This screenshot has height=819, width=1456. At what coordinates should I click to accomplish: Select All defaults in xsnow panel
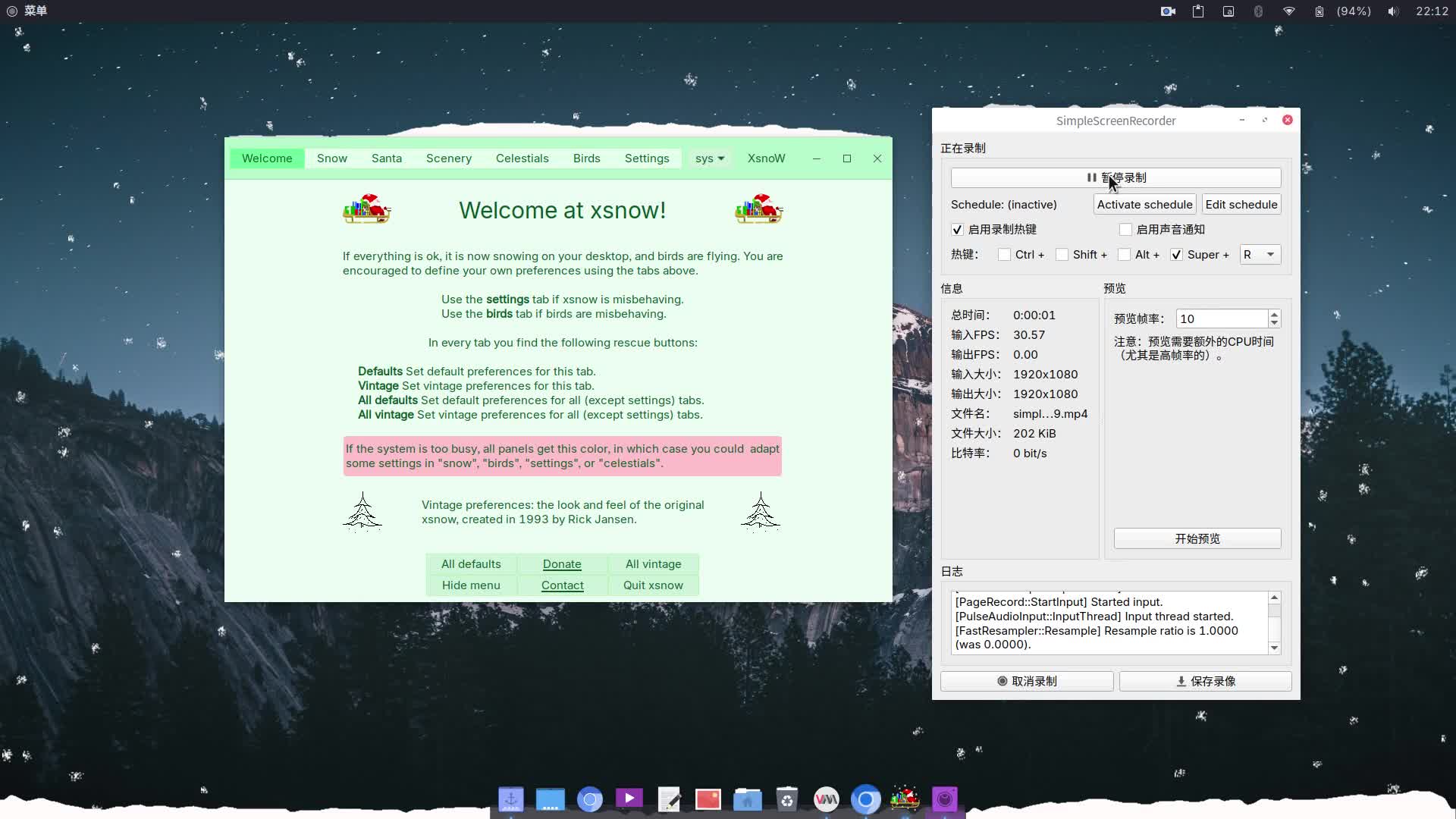[471, 563]
